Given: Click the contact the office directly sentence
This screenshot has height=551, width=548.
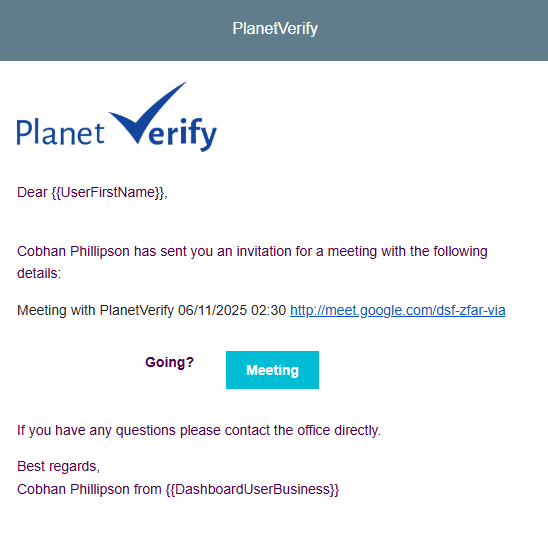Looking at the screenshot, I should (199, 430).
